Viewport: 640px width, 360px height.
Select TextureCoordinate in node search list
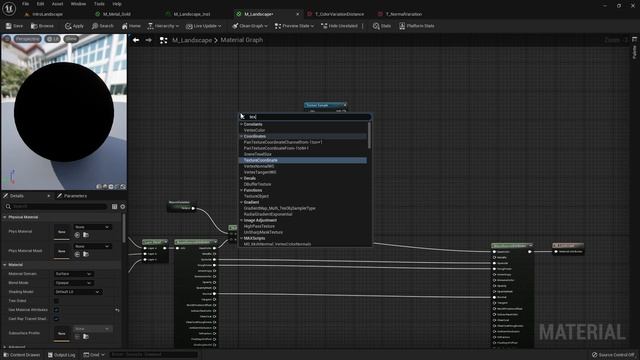[302, 160]
